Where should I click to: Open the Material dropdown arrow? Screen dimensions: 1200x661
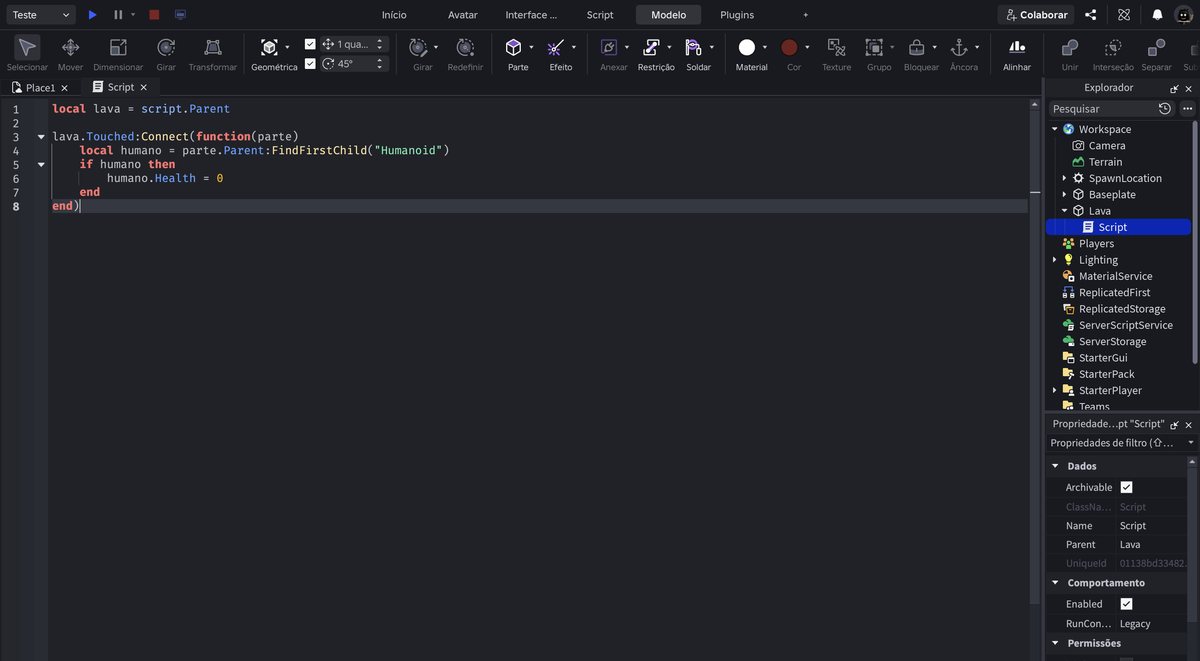(x=765, y=47)
